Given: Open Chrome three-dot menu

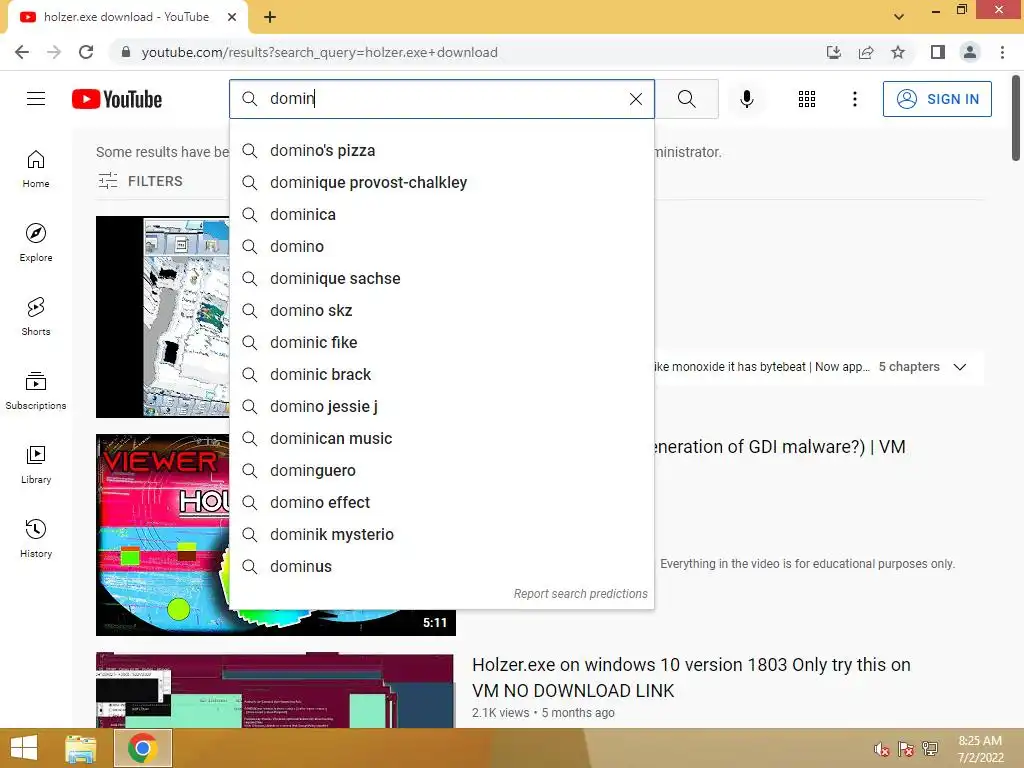Looking at the screenshot, I should tap(1002, 52).
